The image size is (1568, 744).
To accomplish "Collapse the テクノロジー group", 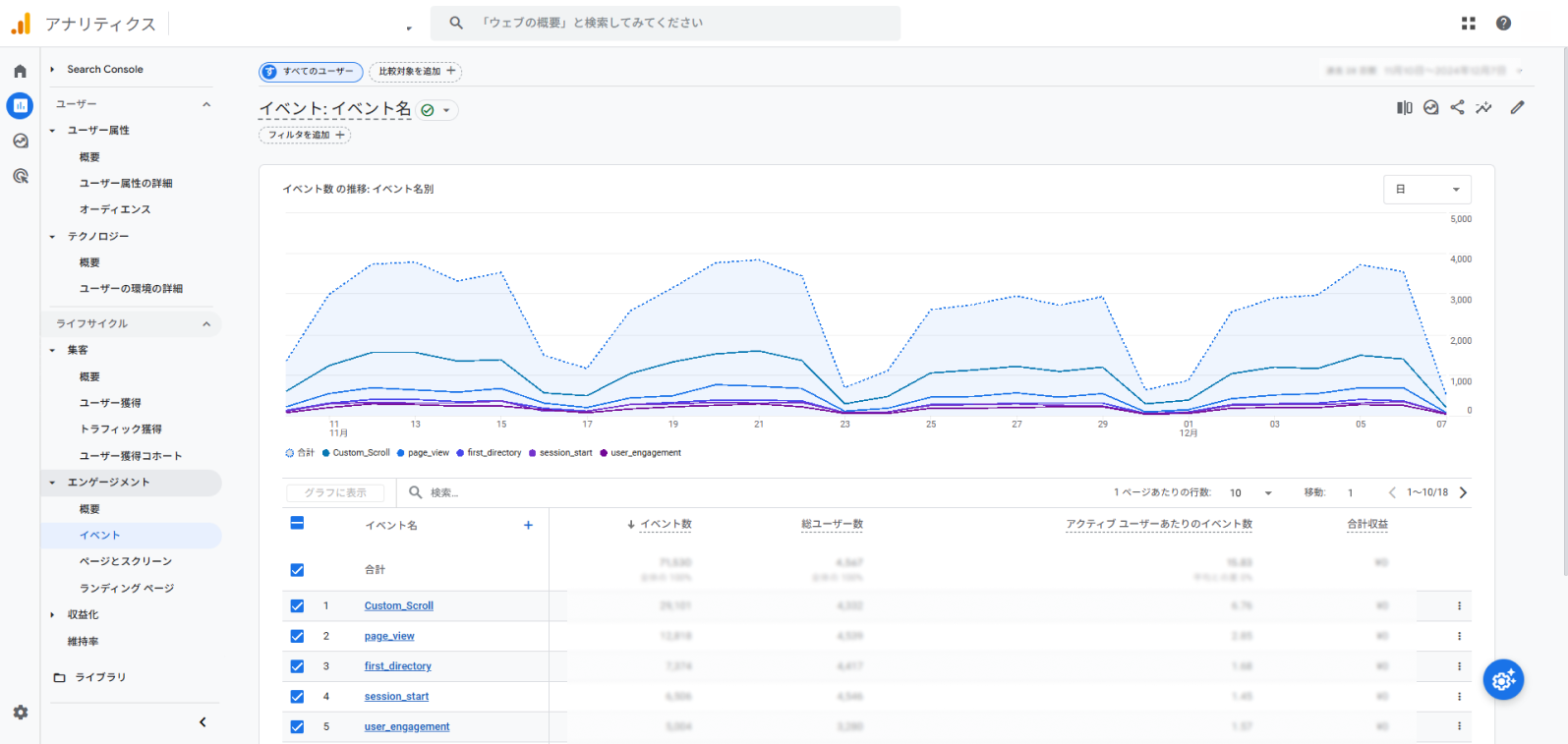I will pos(52,236).
